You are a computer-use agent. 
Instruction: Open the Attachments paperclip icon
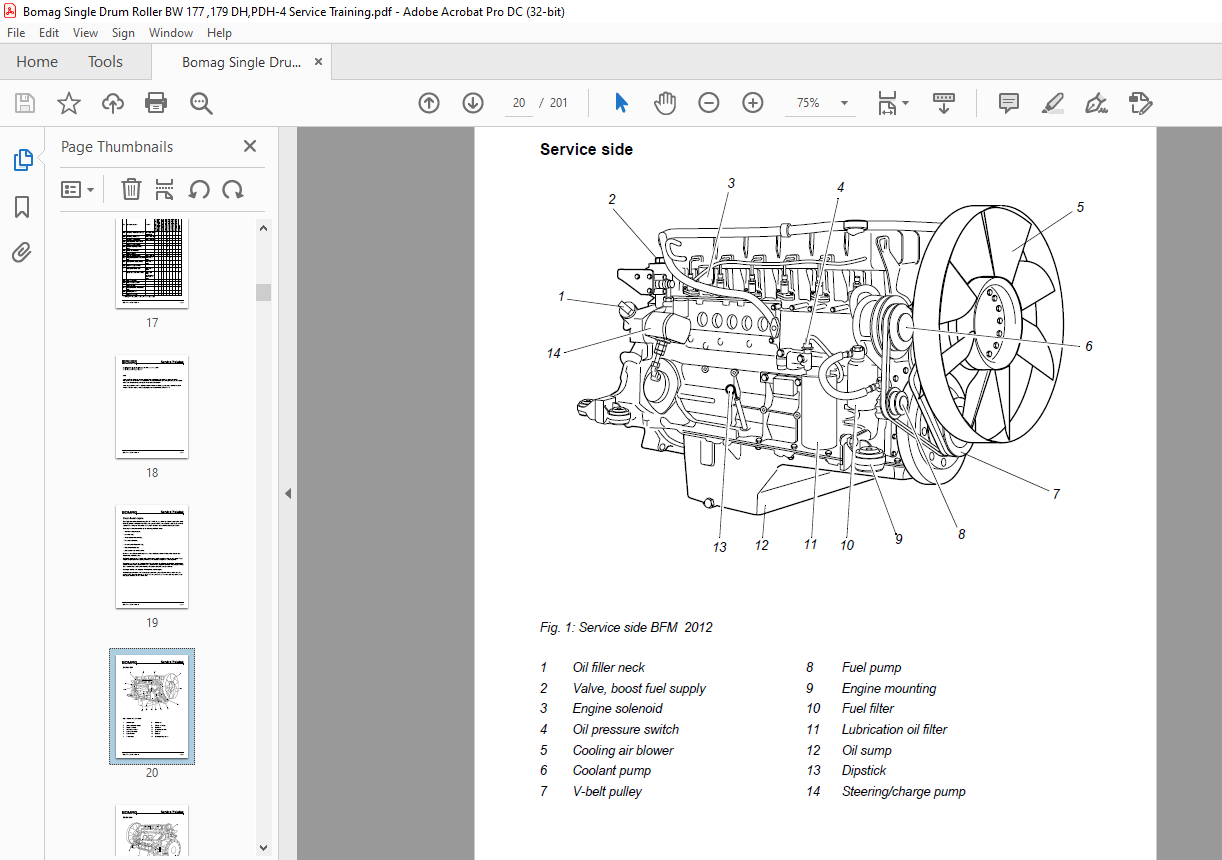pyautogui.click(x=22, y=253)
